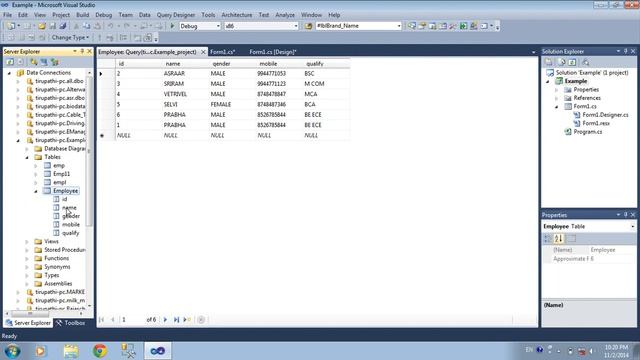Select the 'name' column under Employee
The width and height of the screenshot is (640, 360).
point(69,208)
